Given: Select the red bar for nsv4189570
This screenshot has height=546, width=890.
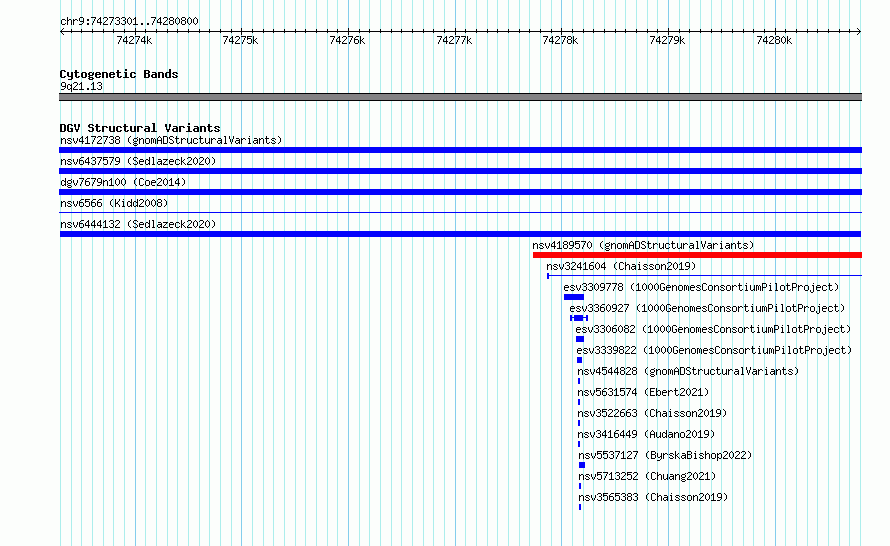Looking at the screenshot, I should pyautogui.click(x=697, y=255).
